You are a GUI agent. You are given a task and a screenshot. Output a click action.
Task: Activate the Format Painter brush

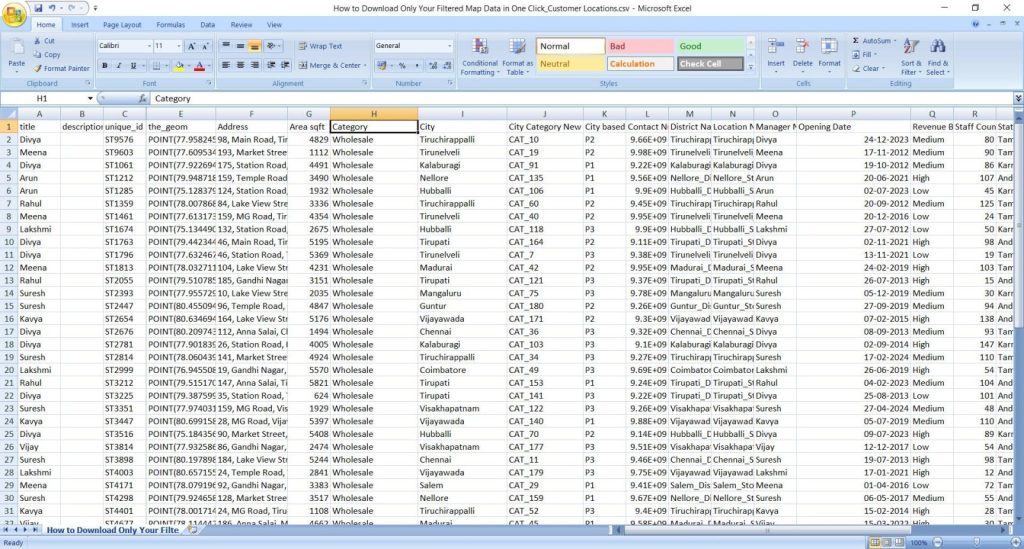click(x=61, y=69)
